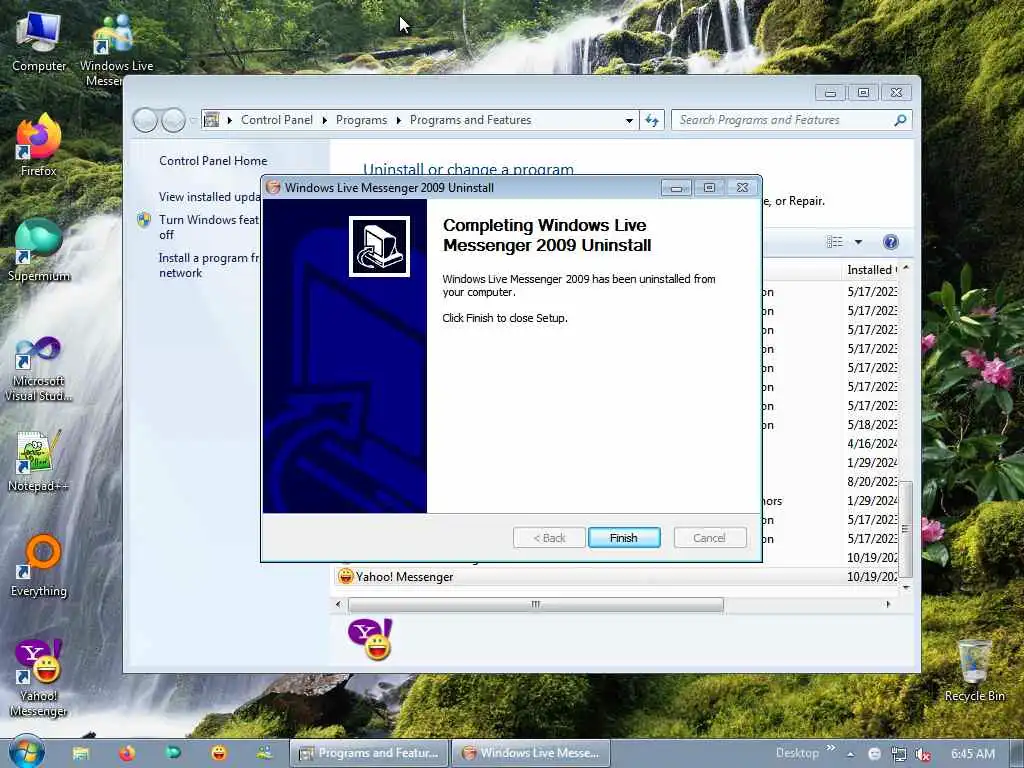This screenshot has width=1024, height=768.
Task: Click the Windows Start orb
Action: click(x=27, y=752)
